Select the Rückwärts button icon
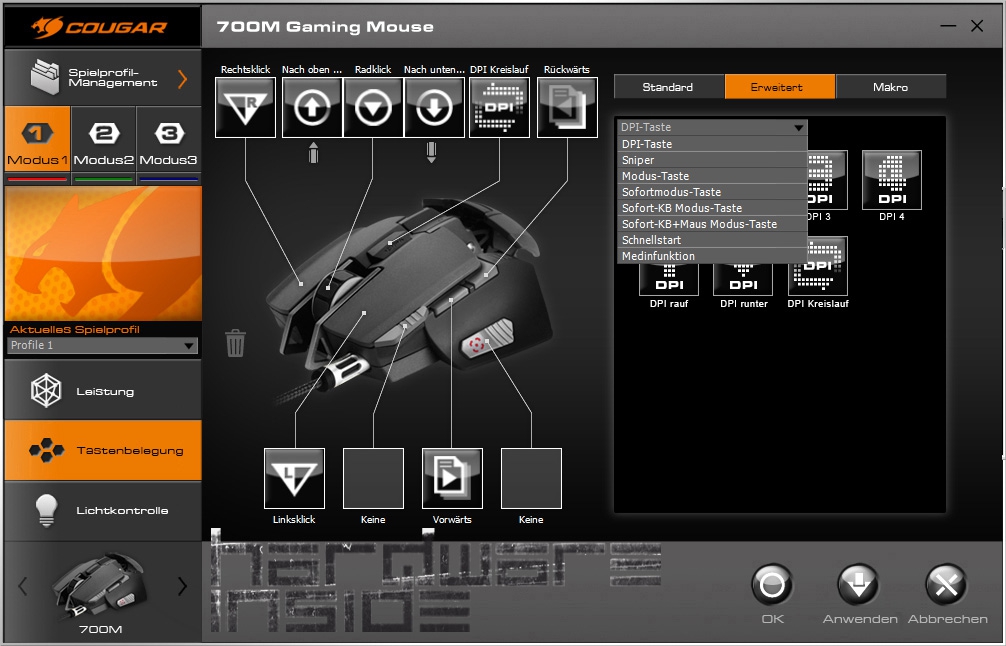The height and width of the screenshot is (646, 1006). [567, 108]
